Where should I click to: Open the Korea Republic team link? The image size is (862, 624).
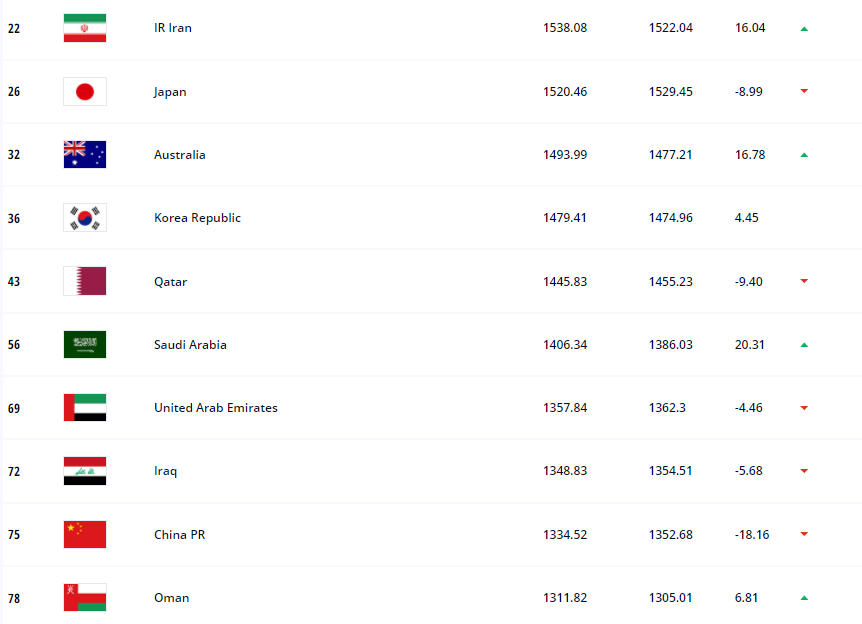[x=197, y=218]
